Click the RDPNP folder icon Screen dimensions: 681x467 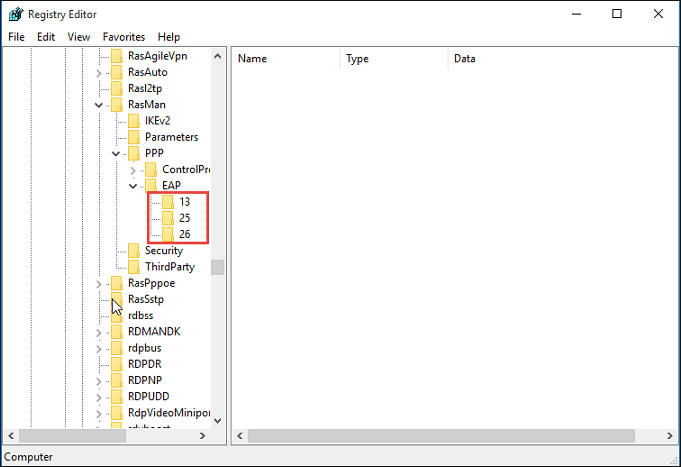[x=116, y=381]
